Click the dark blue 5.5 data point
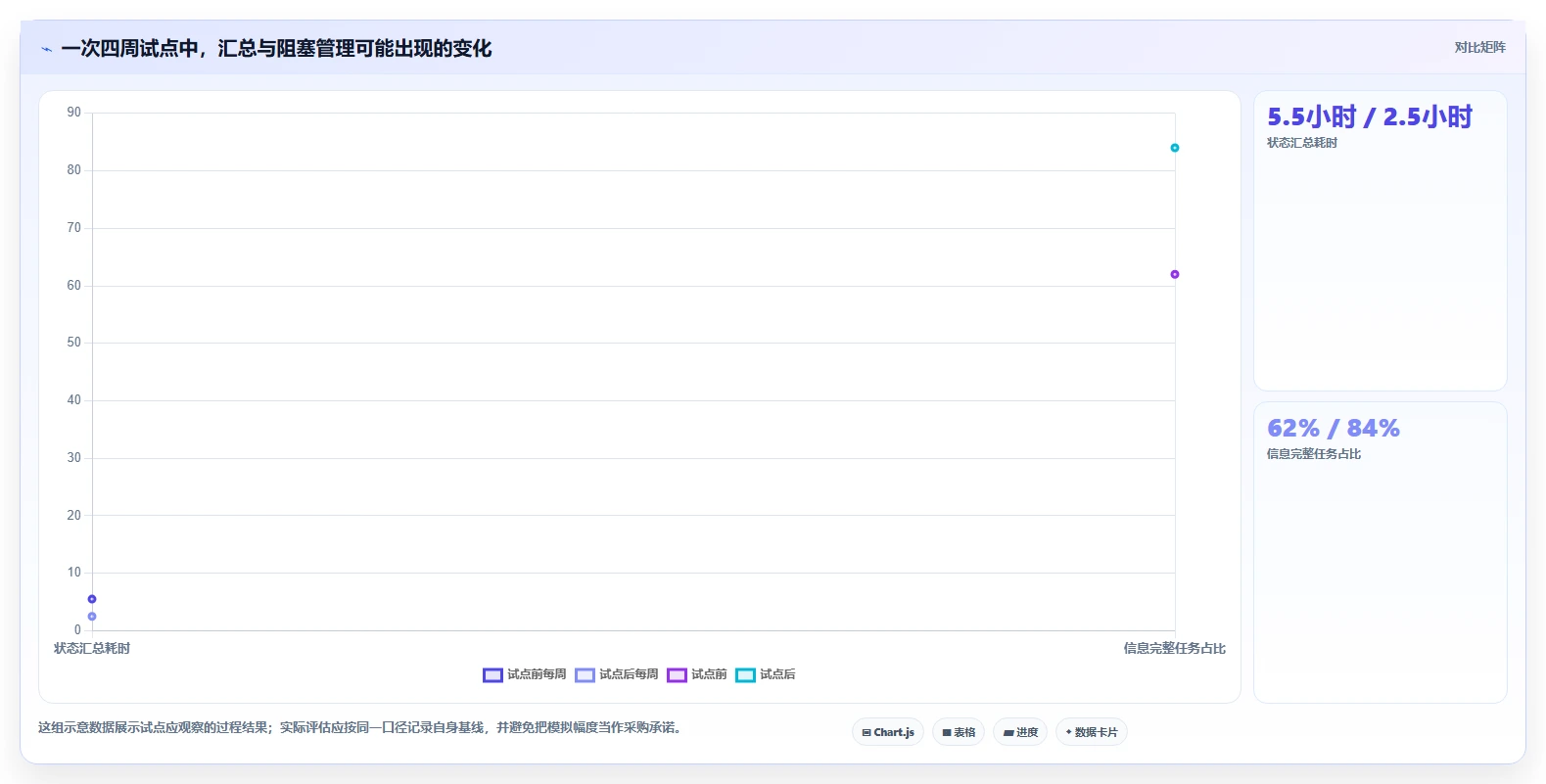1546x784 pixels. (92, 599)
